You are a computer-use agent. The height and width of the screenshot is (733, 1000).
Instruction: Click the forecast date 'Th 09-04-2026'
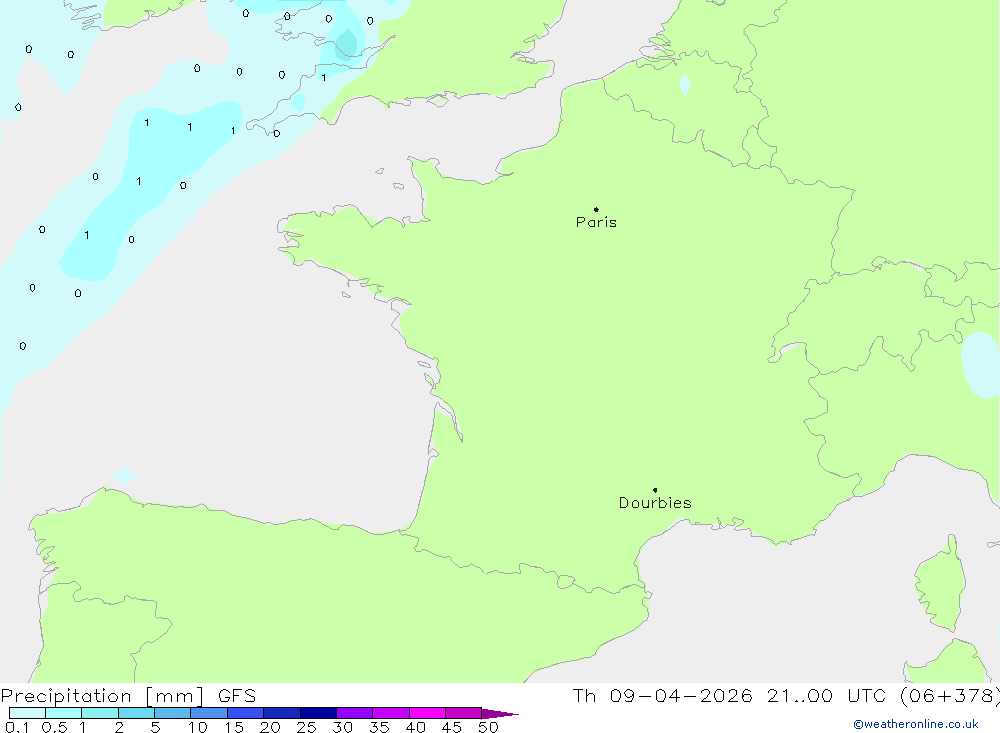[x=662, y=696]
